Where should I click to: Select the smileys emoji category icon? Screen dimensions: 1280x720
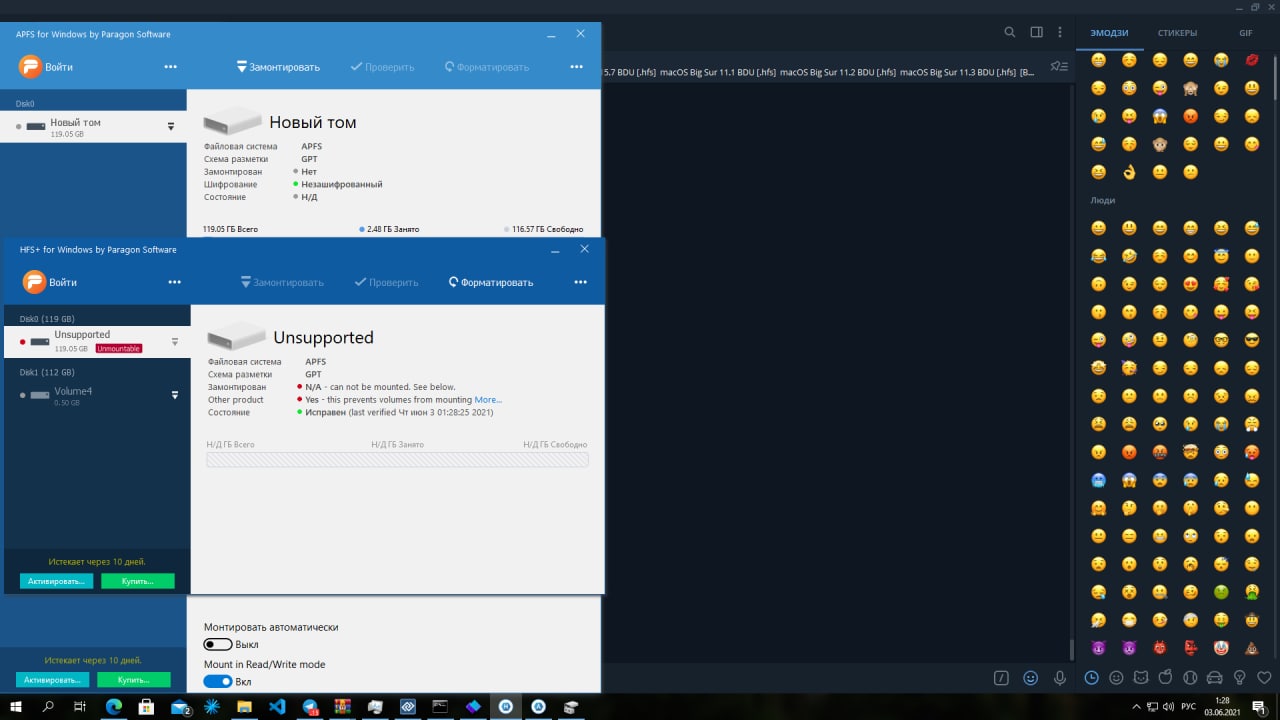click(x=1117, y=678)
